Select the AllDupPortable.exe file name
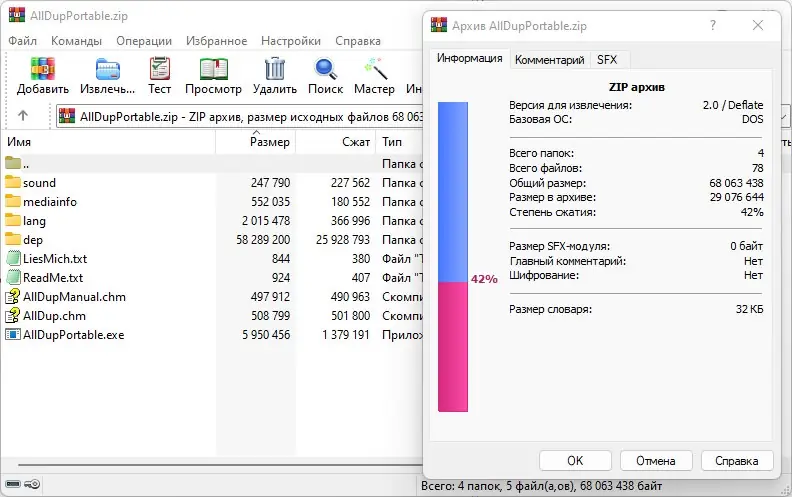Screen dimensions: 792x497 coord(73,335)
